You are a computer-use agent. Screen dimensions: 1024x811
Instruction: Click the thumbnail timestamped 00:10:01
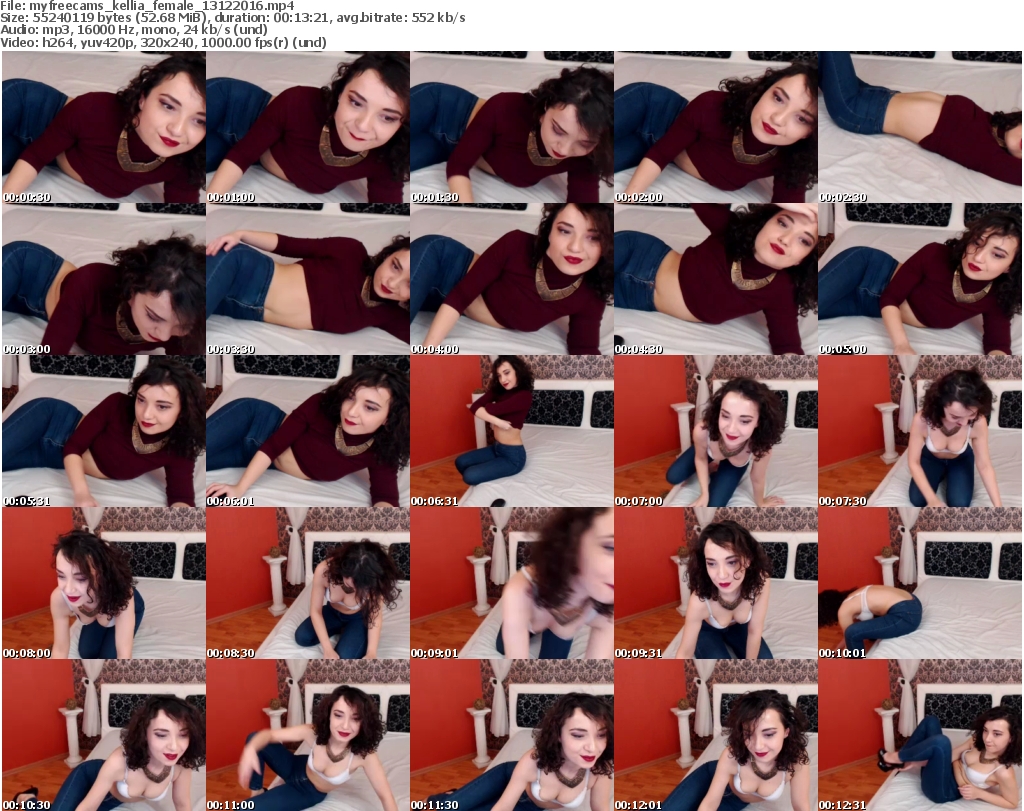pyautogui.click(x=919, y=583)
